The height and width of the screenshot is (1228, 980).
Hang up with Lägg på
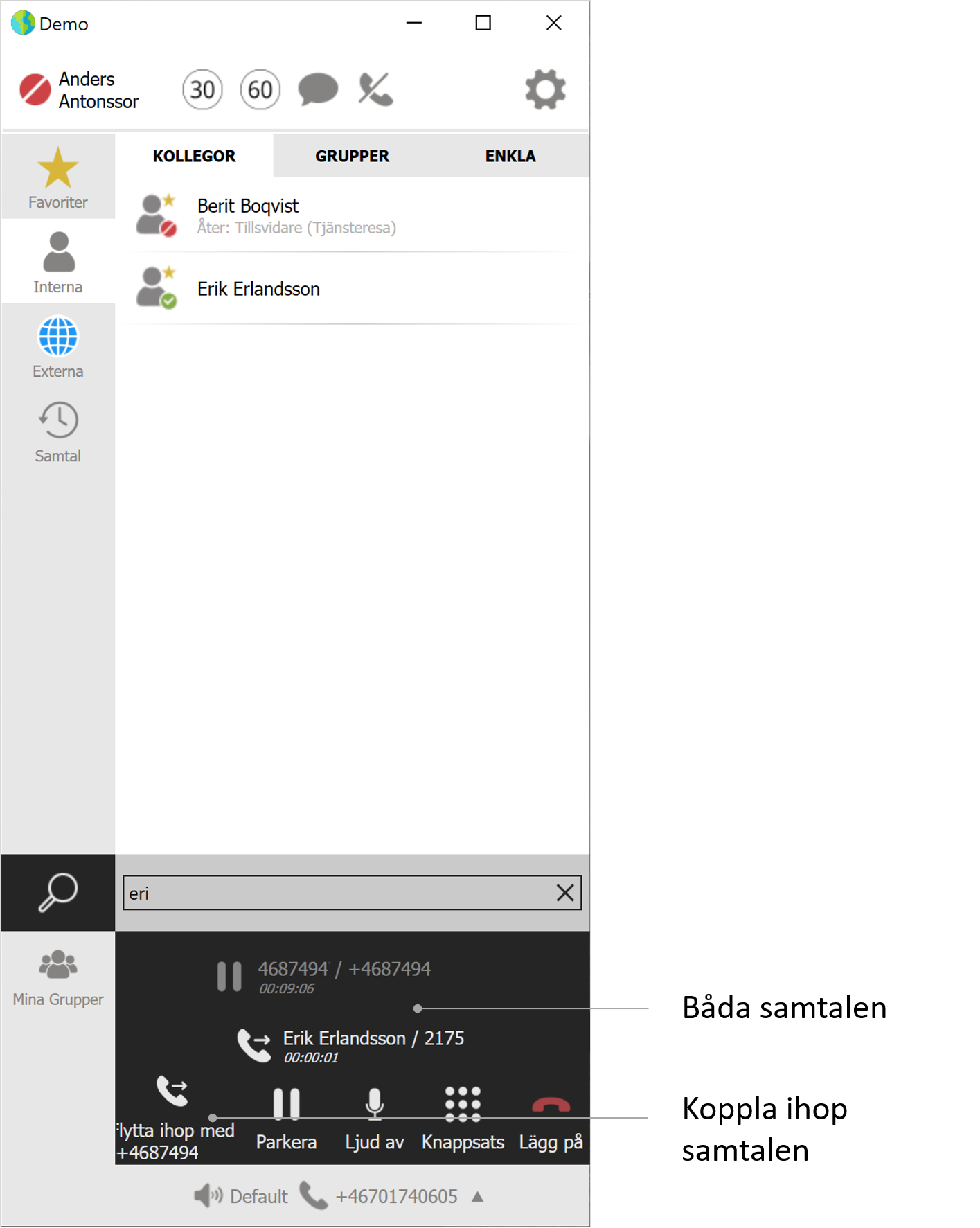pos(551,1119)
